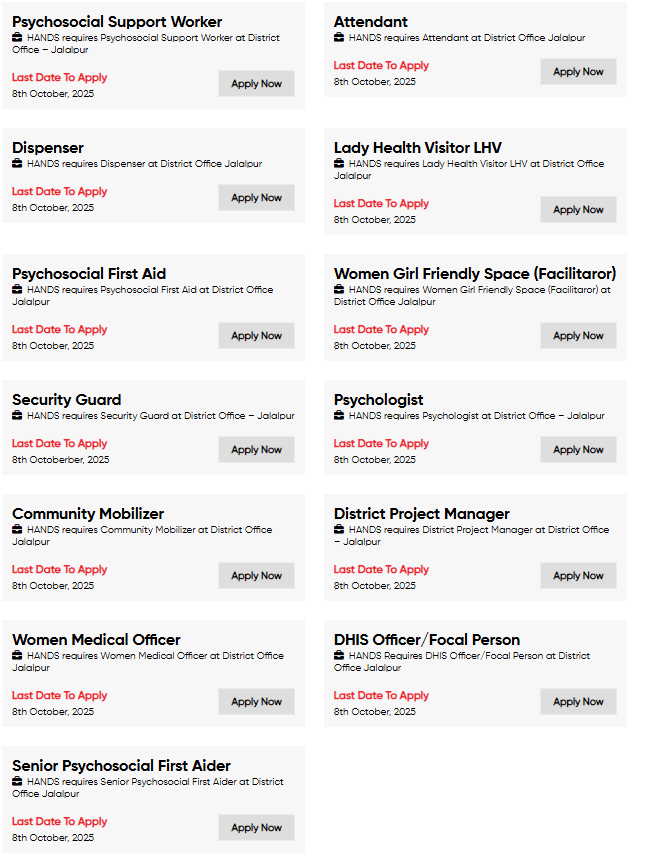The height and width of the screenshot is (867, 667).
Task: Click Apply Now for Women Girl Friendly Space Facilitaror
Action: click(x=578, y=335)
